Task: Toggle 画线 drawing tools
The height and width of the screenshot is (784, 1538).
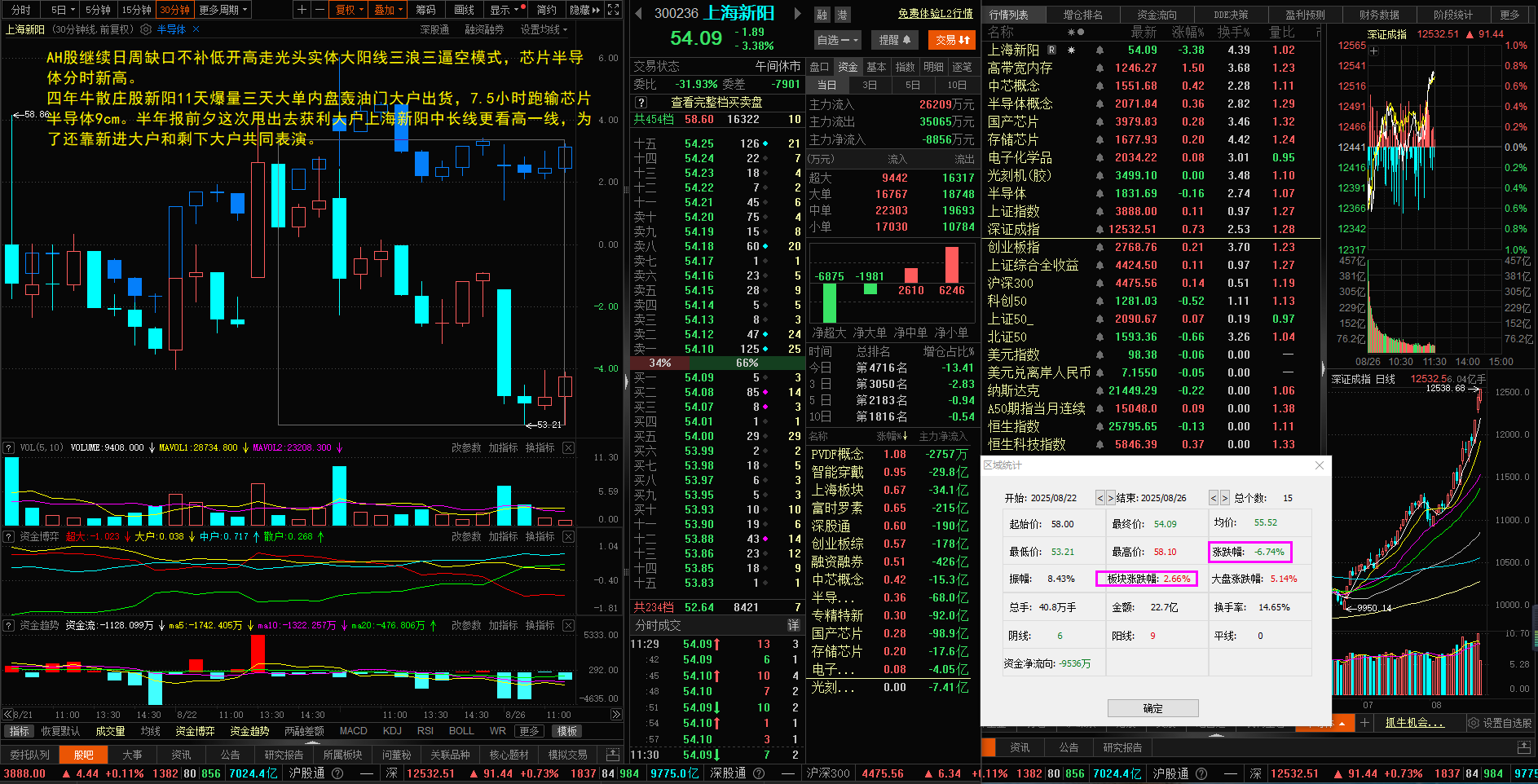Action: [464, 10]
